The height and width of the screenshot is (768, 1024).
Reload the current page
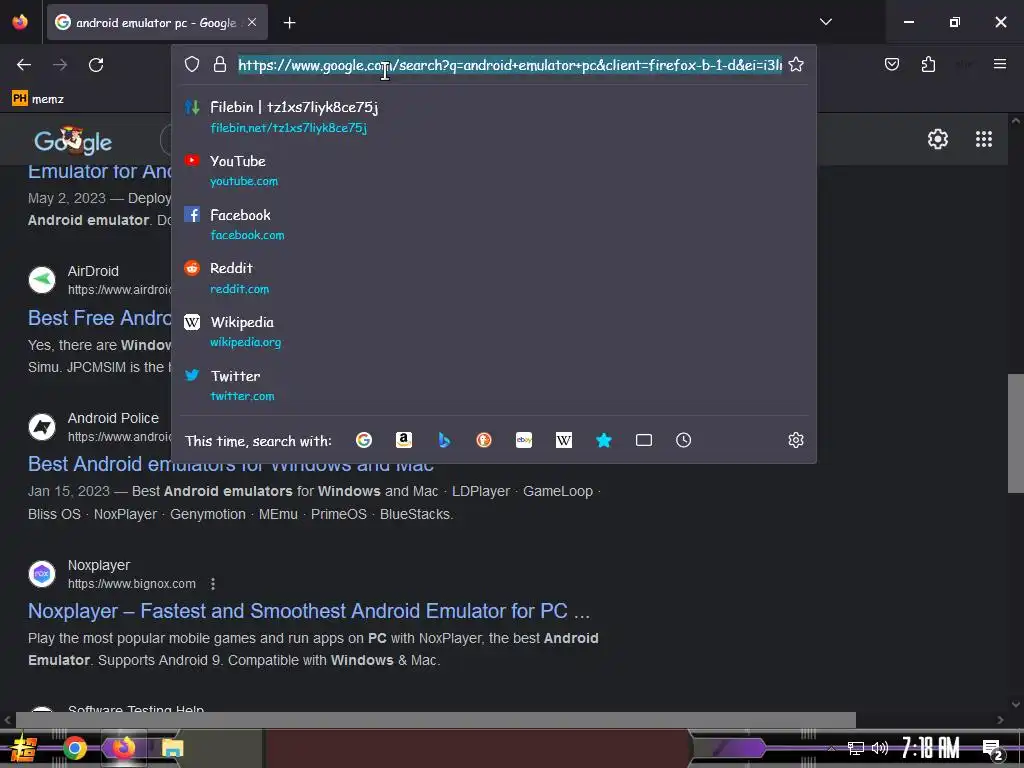(96, 65)
